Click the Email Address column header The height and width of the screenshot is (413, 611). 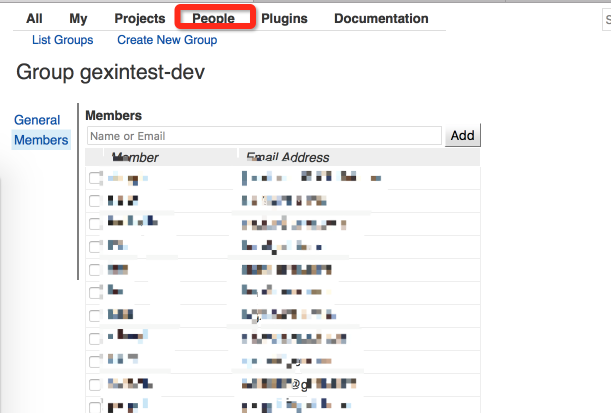coord(288,157)
